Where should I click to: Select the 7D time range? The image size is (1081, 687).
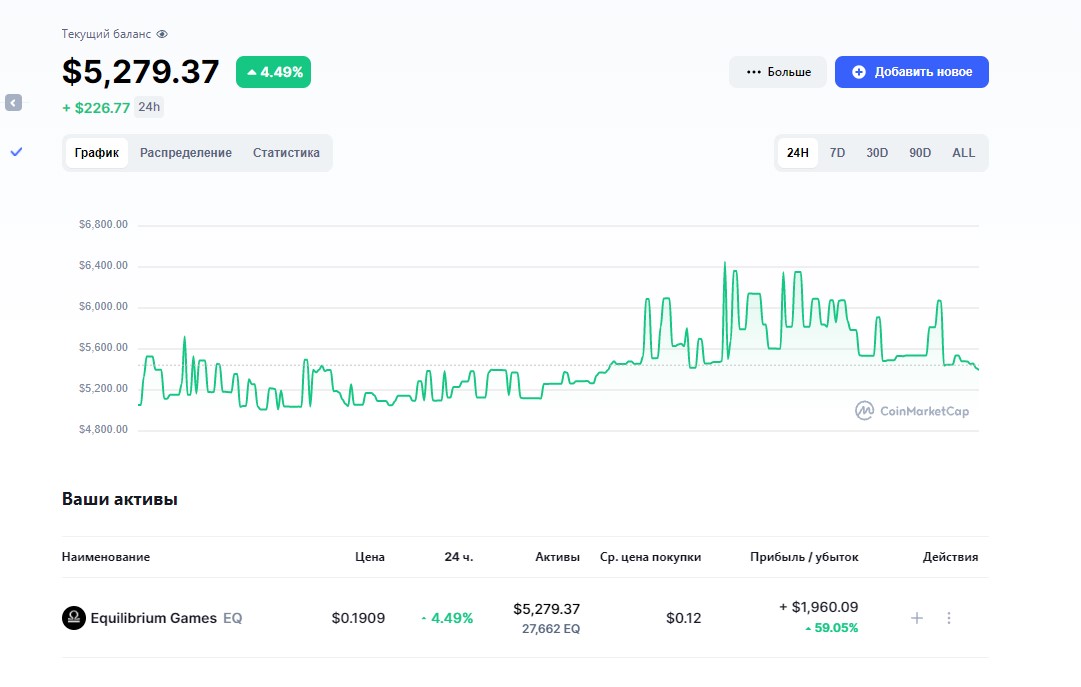click(837, 152)
